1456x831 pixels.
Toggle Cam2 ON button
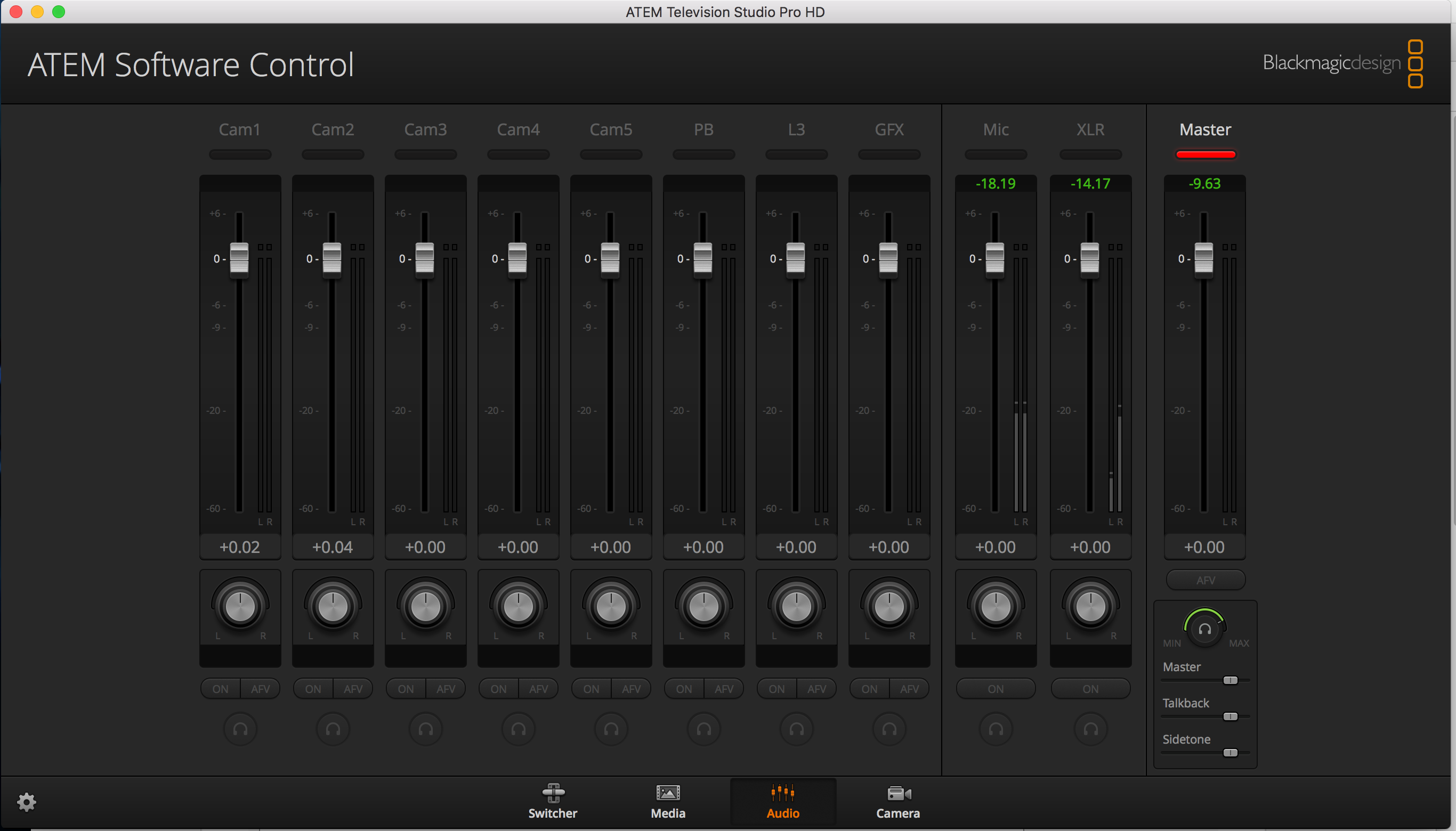pyautogui.click(x=313, y=689)
